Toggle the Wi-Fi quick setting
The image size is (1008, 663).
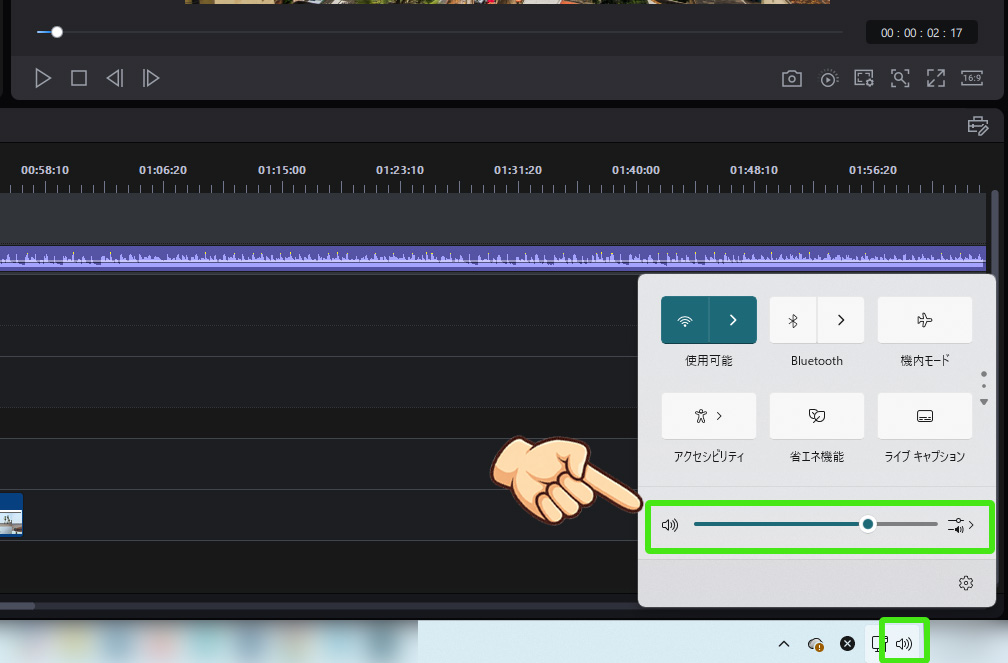coord(685,320)
